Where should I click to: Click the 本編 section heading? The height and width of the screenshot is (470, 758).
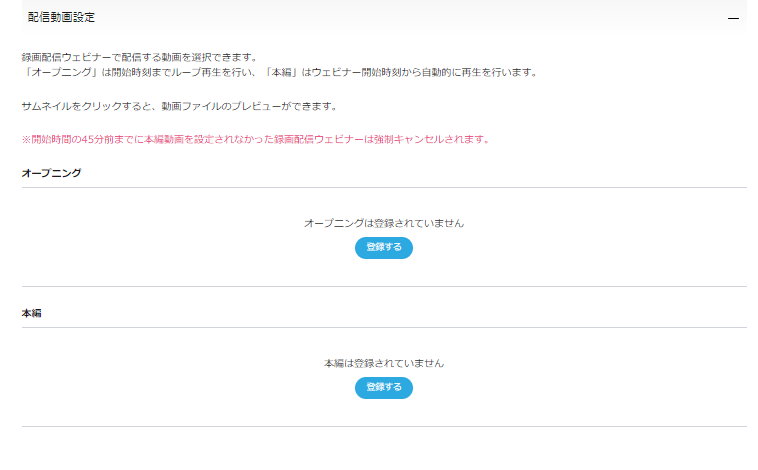31,313
